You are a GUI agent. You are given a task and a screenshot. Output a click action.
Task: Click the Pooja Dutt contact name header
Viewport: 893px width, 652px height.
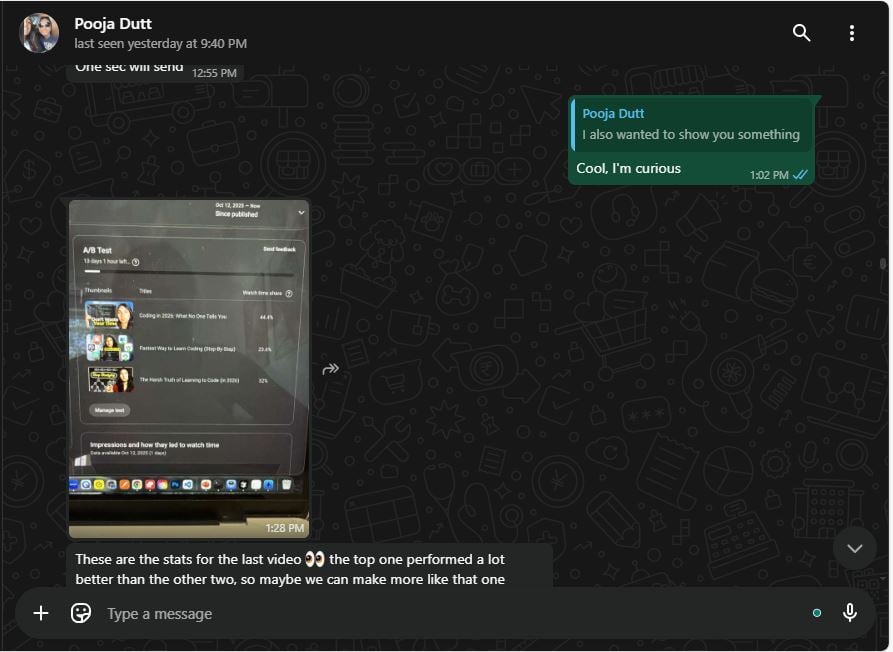point(113,23)
